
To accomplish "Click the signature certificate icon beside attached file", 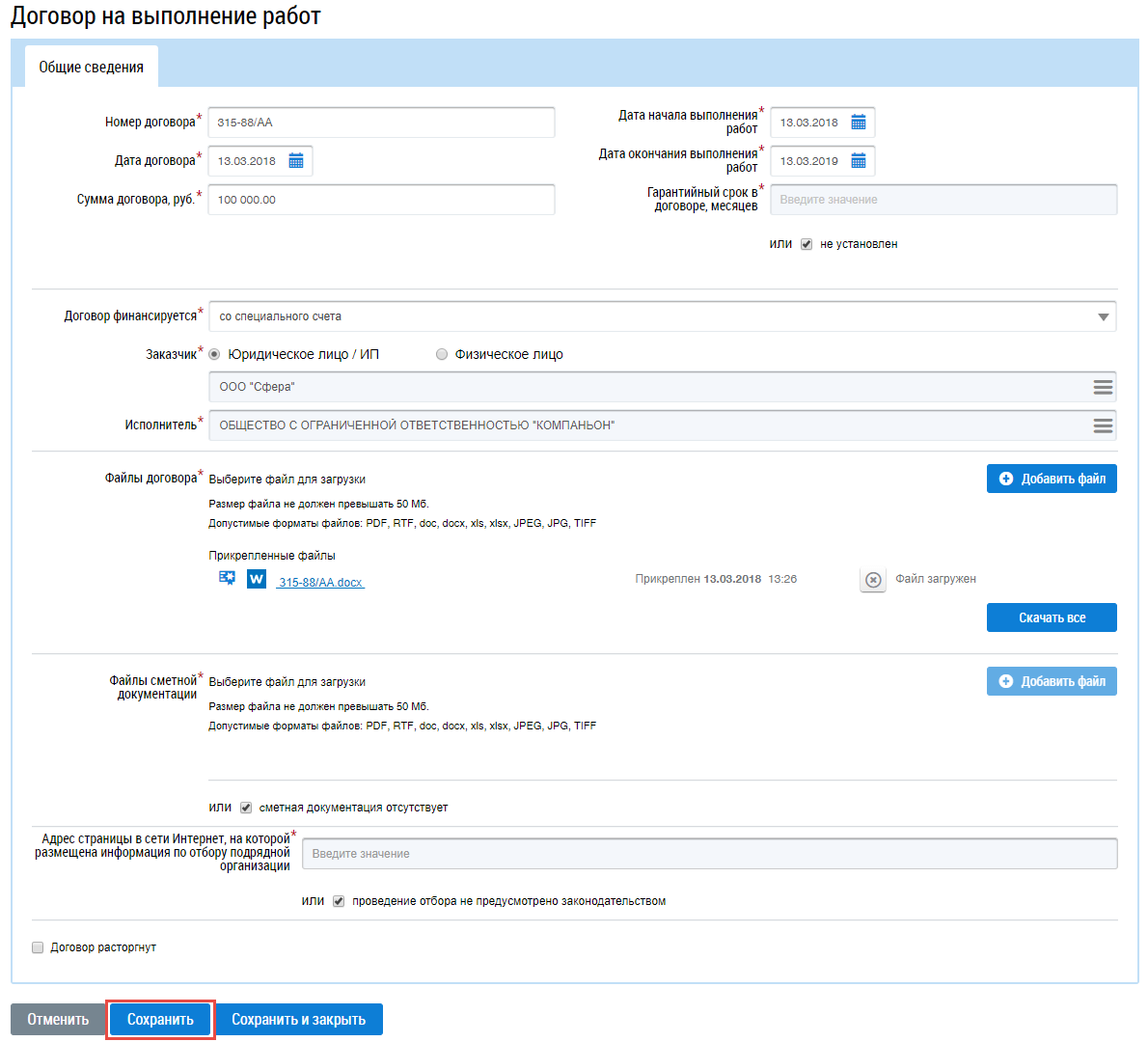I will point(228,578).
